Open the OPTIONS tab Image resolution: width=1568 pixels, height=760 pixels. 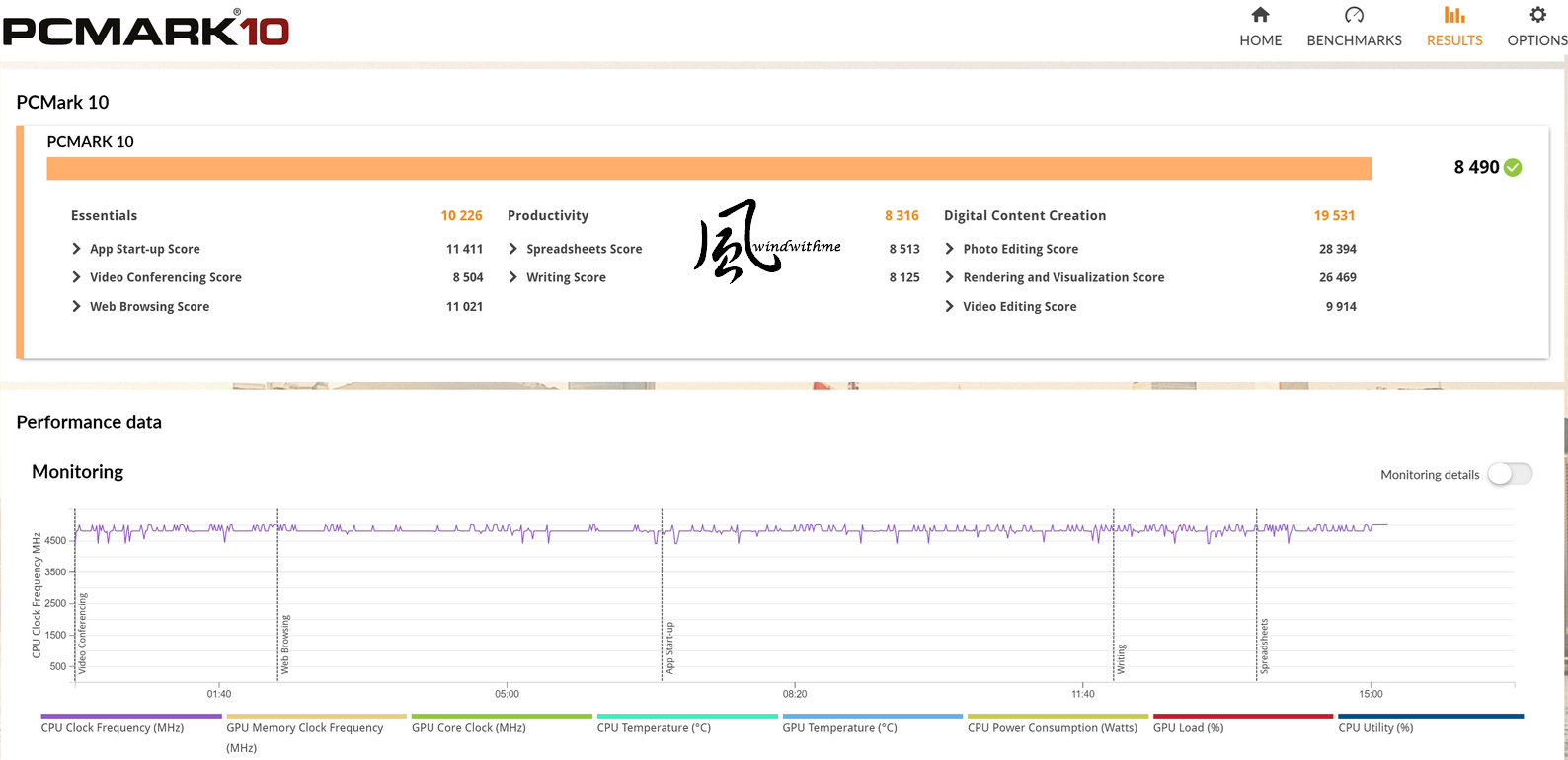[x=1537, y=40]
